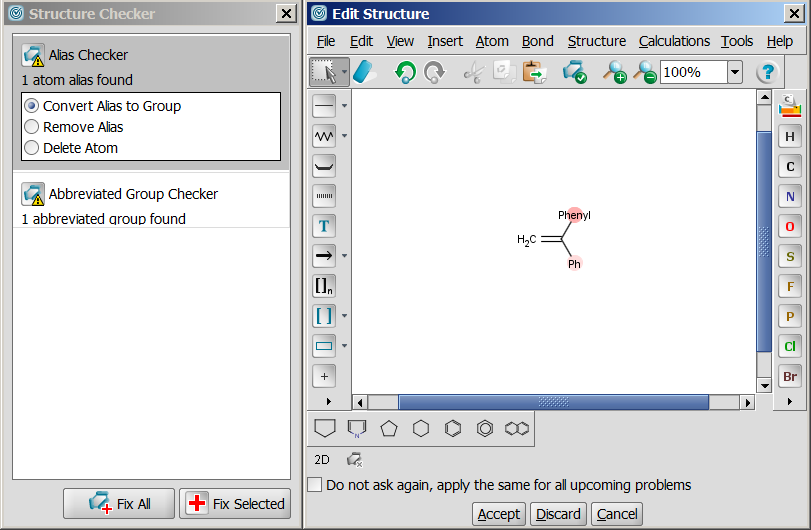Select Convert Alias to Group option
This screenshot has width=811, height=530.
pos(32,106)
